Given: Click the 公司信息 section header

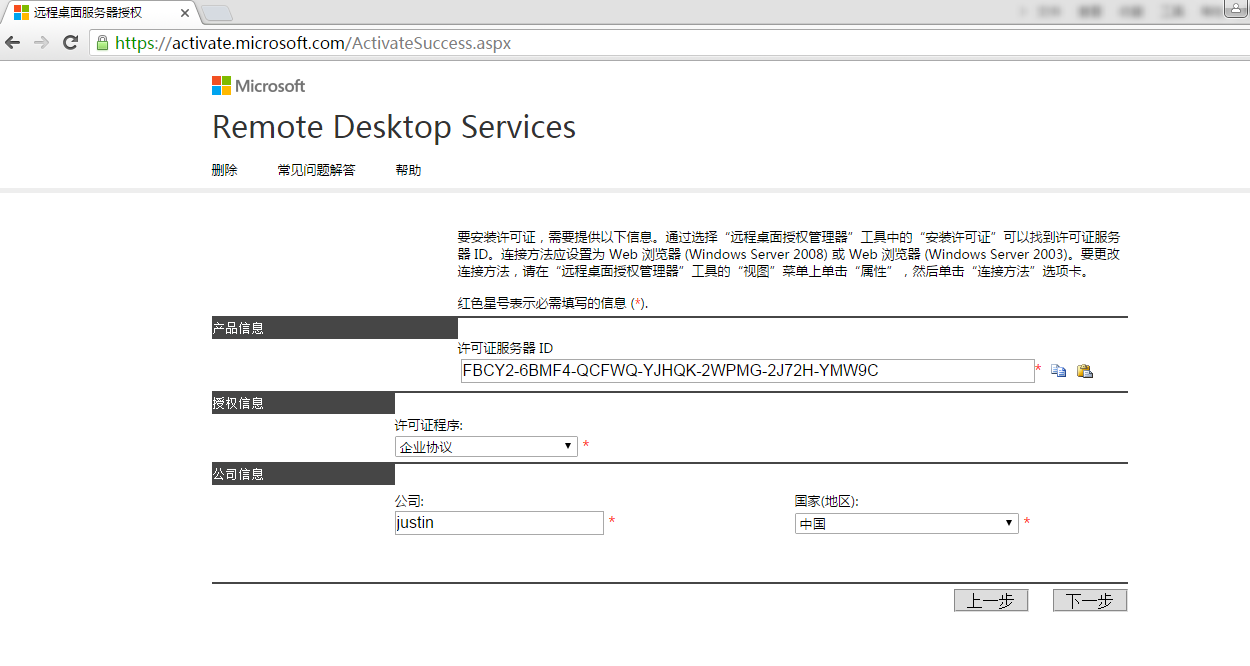Looking at the screenshot, I should tap(303, 474).
